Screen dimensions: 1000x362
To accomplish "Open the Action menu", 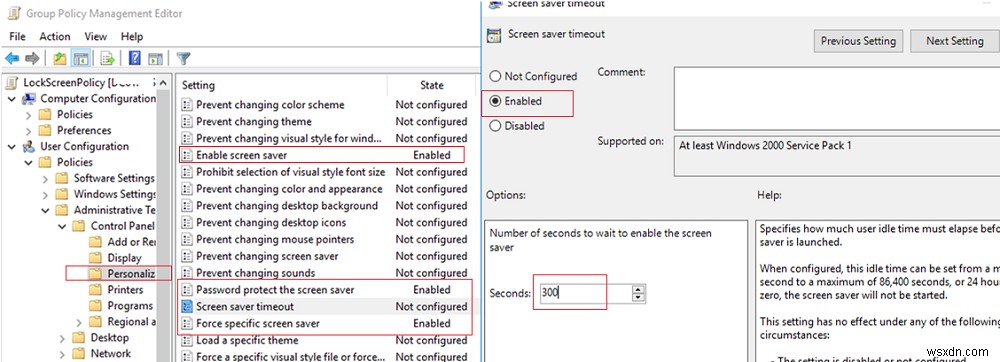I will tap(55, 36).
